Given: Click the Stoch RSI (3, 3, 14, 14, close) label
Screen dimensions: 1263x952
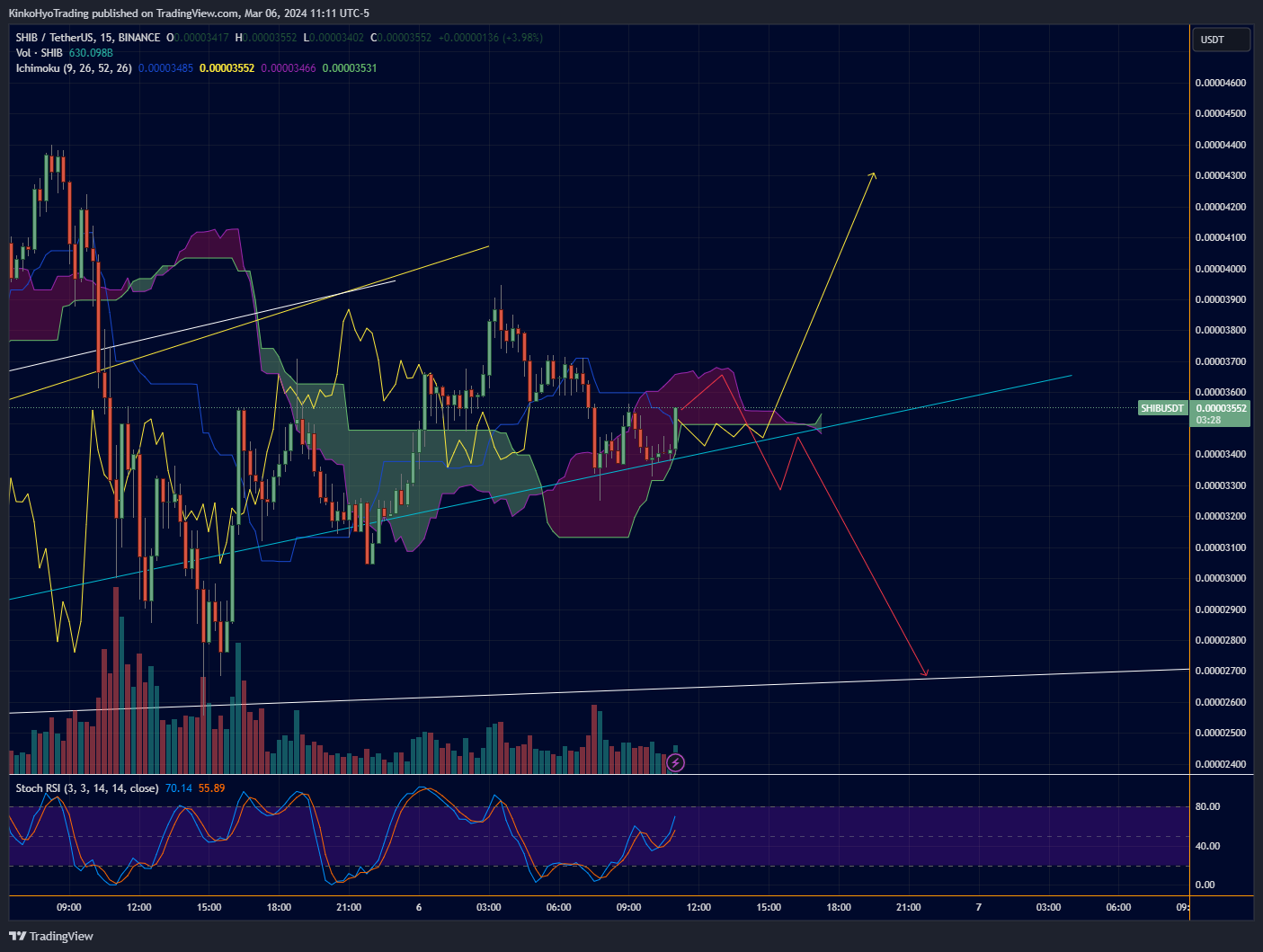Looking at the screenshot, I should coord(87,788).
